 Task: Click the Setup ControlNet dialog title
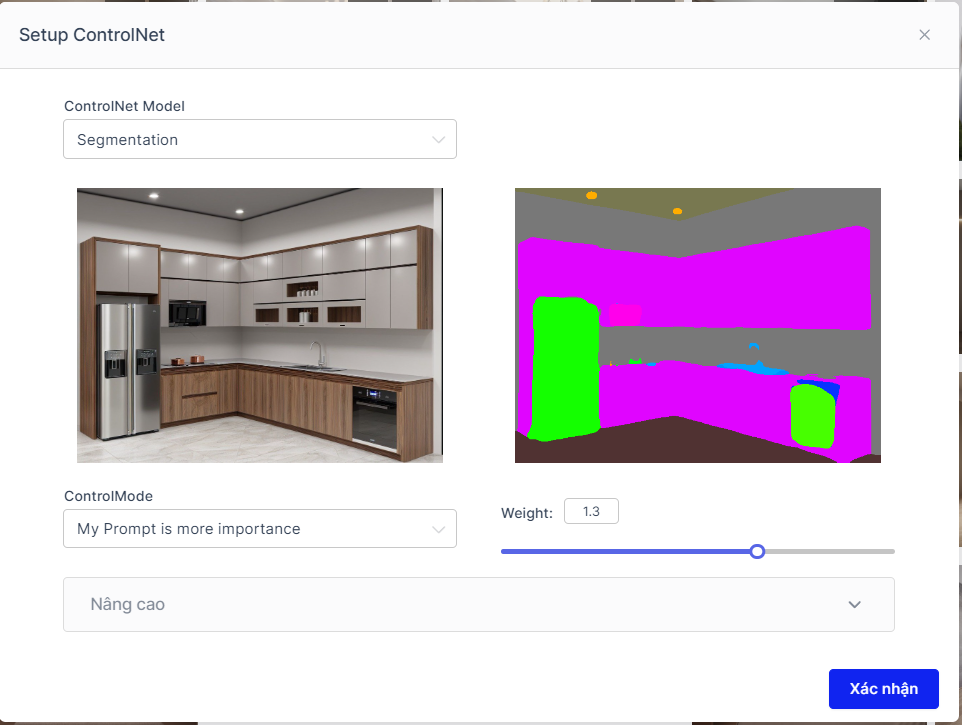(92, 35)
